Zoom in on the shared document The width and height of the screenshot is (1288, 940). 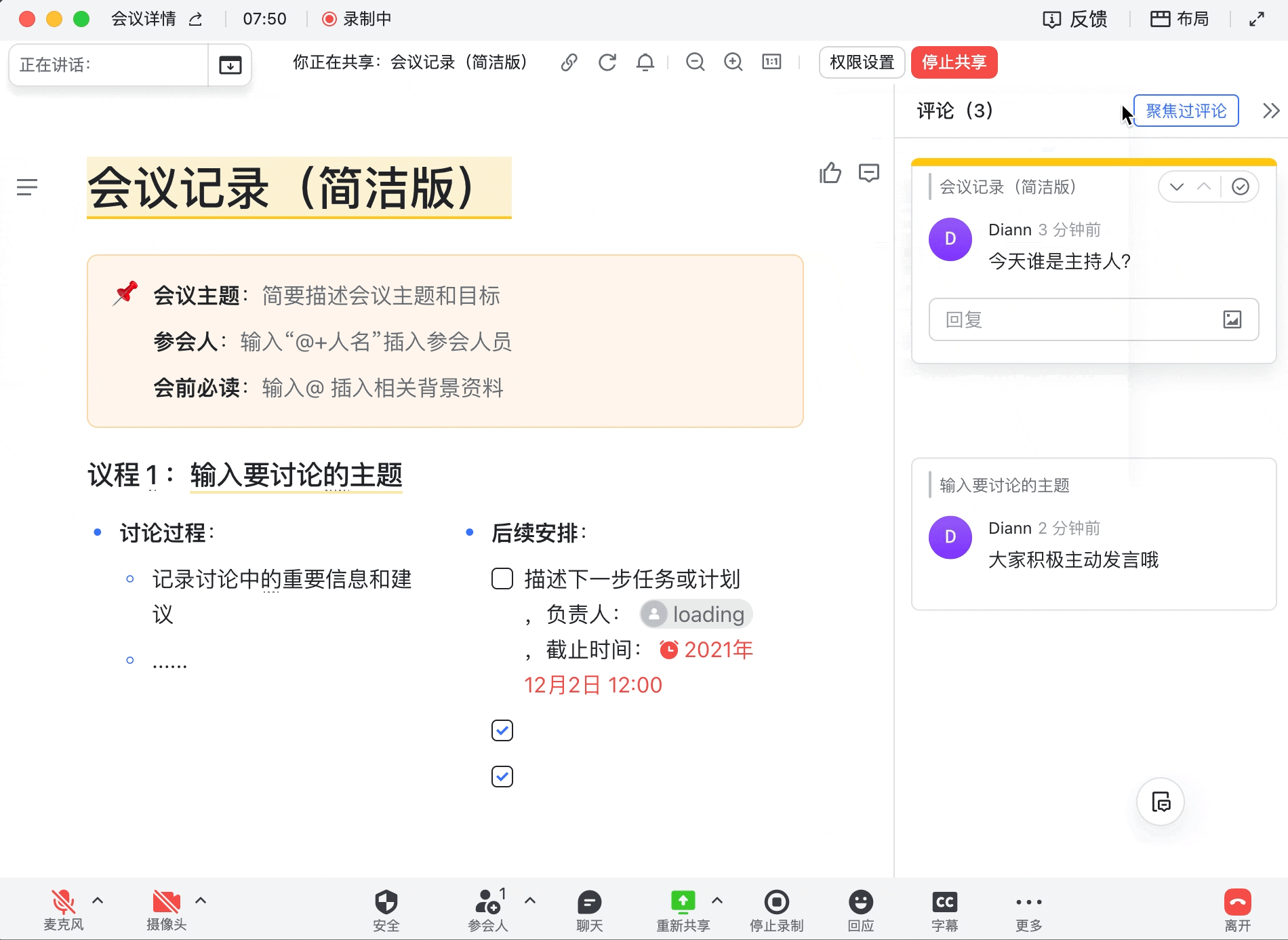[733, 62]
